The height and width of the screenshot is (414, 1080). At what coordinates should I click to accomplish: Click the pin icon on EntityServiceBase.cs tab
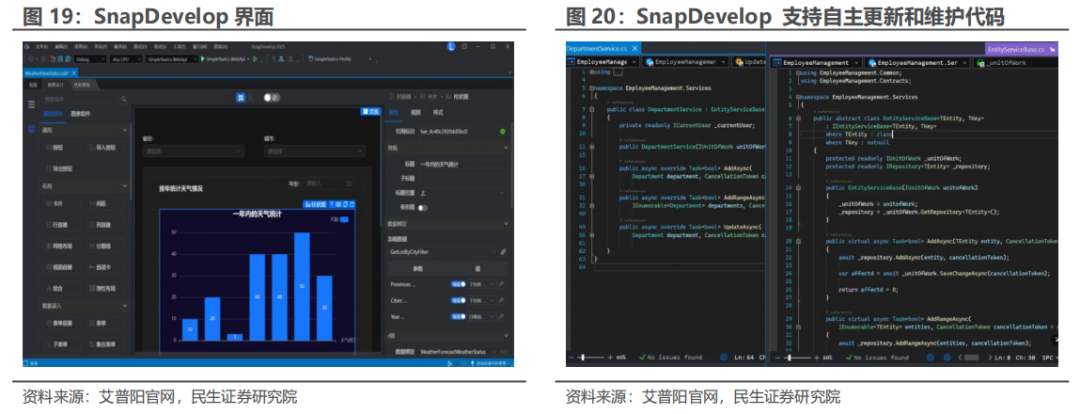click(1052, 50)
